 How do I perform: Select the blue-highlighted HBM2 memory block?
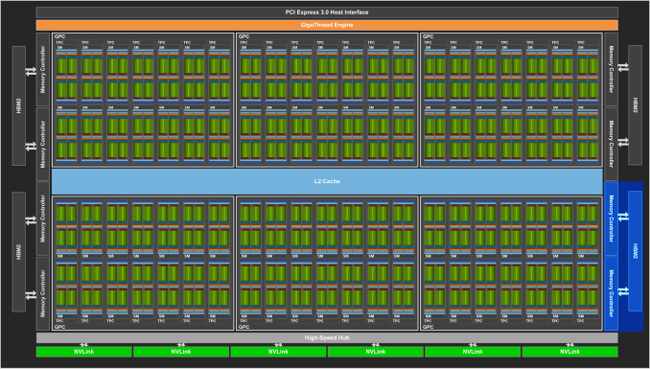point(635,251)
